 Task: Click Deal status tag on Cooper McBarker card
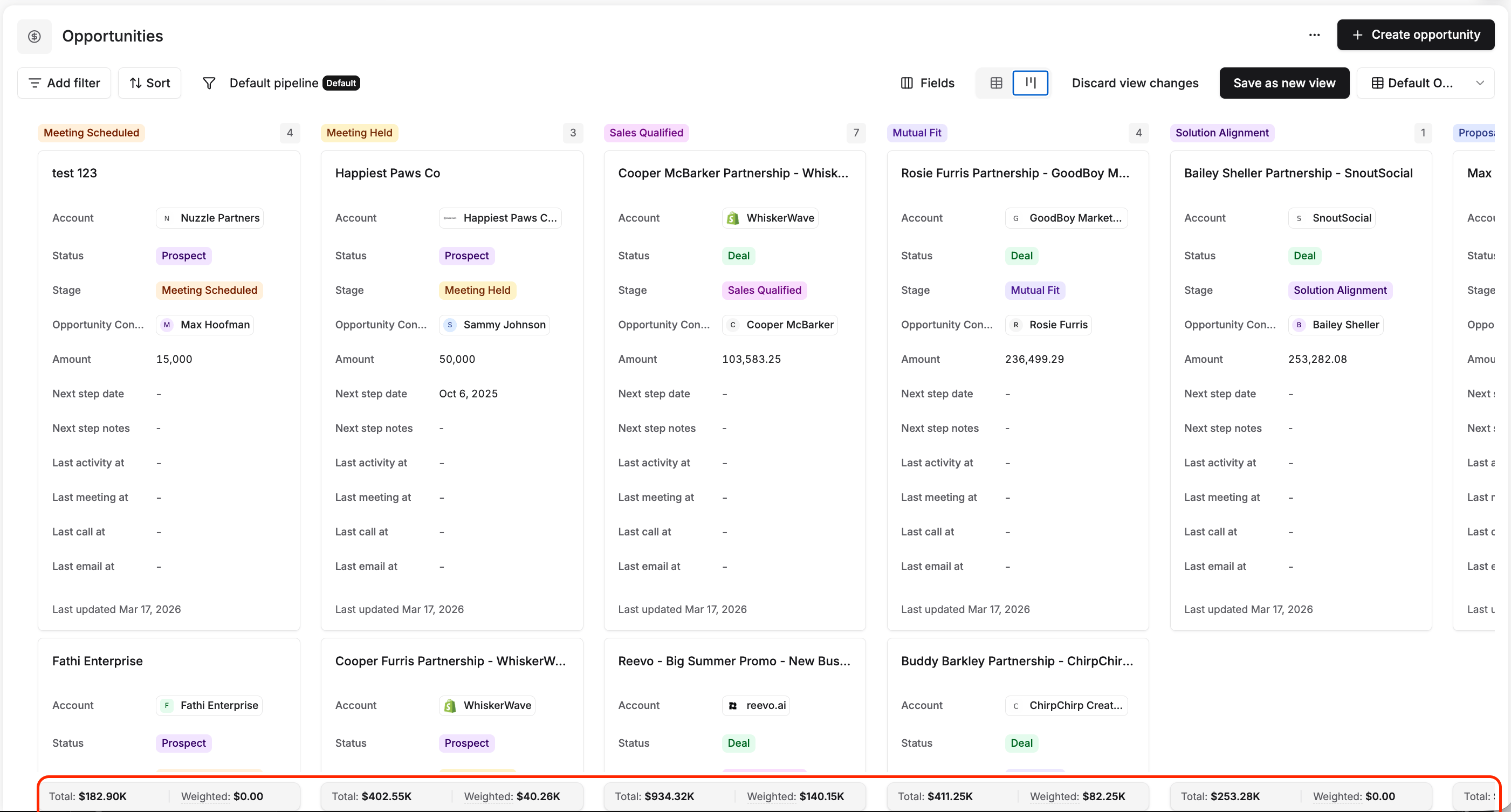(738, 256)
